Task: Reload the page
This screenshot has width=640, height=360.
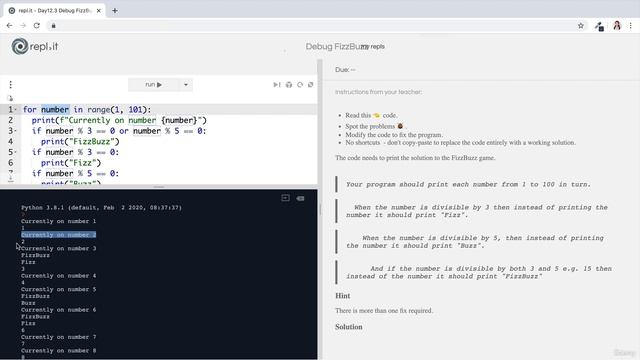Action: click(x=37, y=26)
